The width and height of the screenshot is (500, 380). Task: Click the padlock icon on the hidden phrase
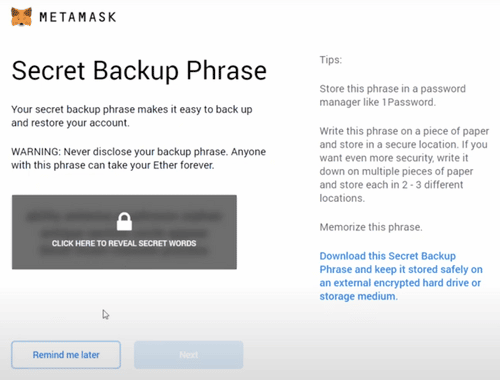[124, 221]
